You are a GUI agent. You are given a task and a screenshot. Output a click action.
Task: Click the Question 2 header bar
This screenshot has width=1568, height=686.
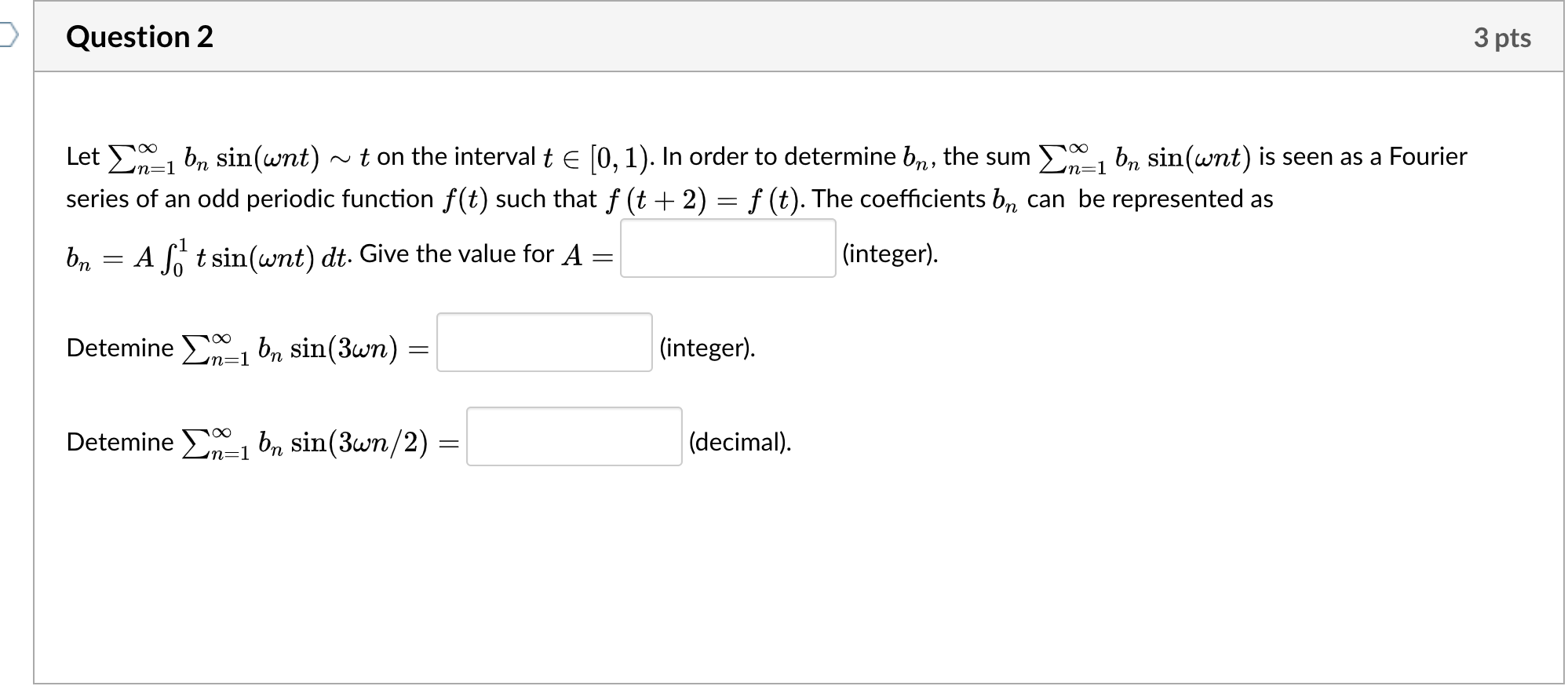(x=785, y=36)
